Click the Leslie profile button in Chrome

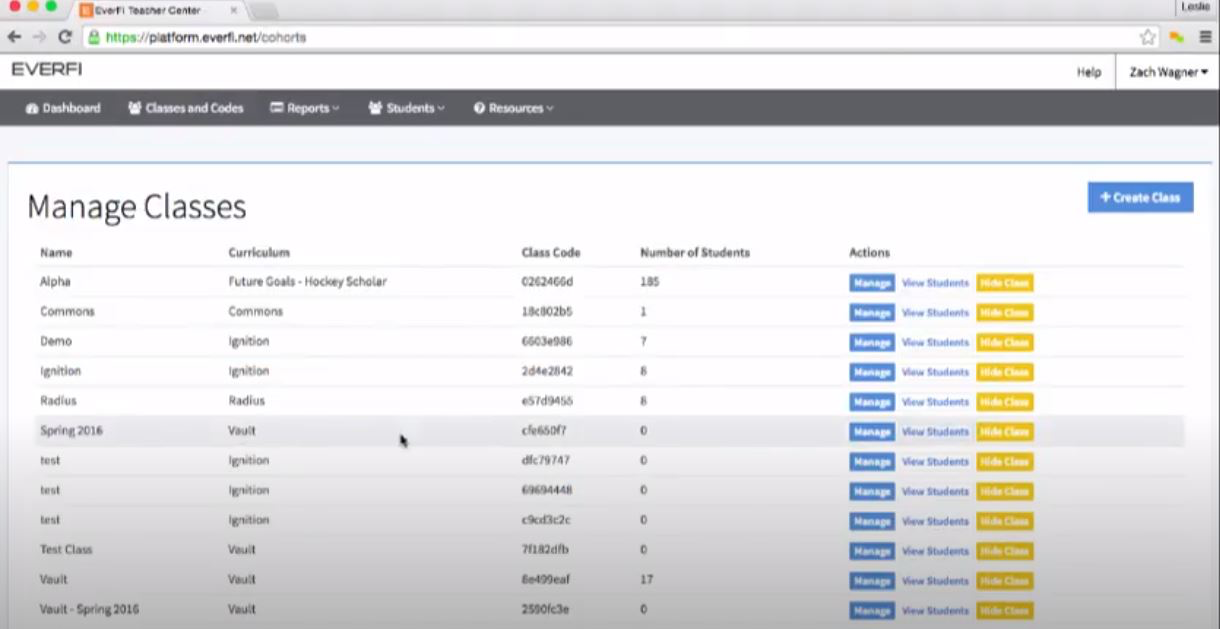1194,7
